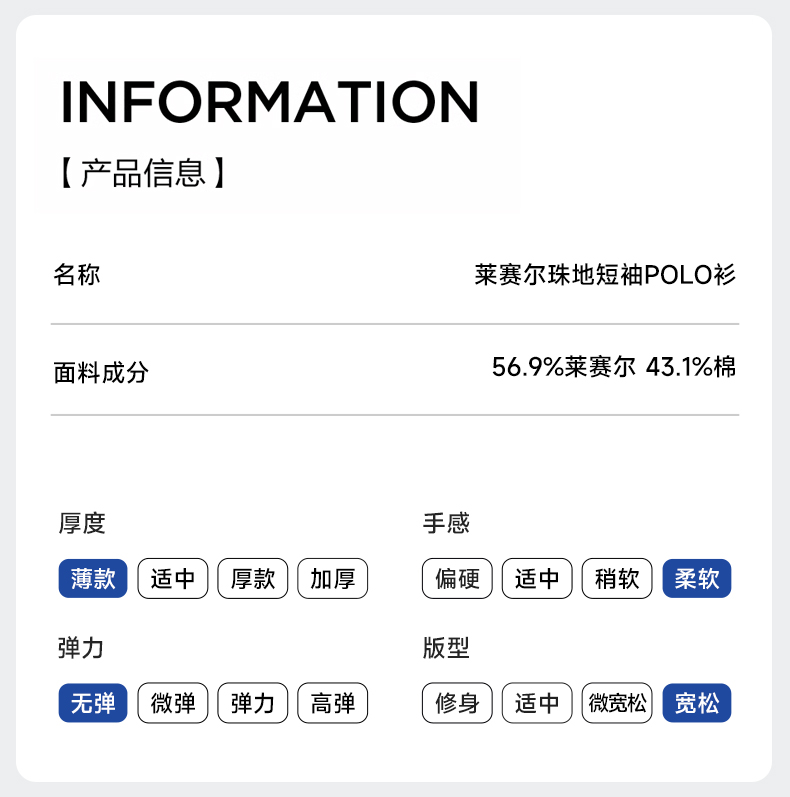The height and width of the screenshot is (797, 790).
Task: Select 偏硬 hand-feel option
Action: click(x=457, y=579)
